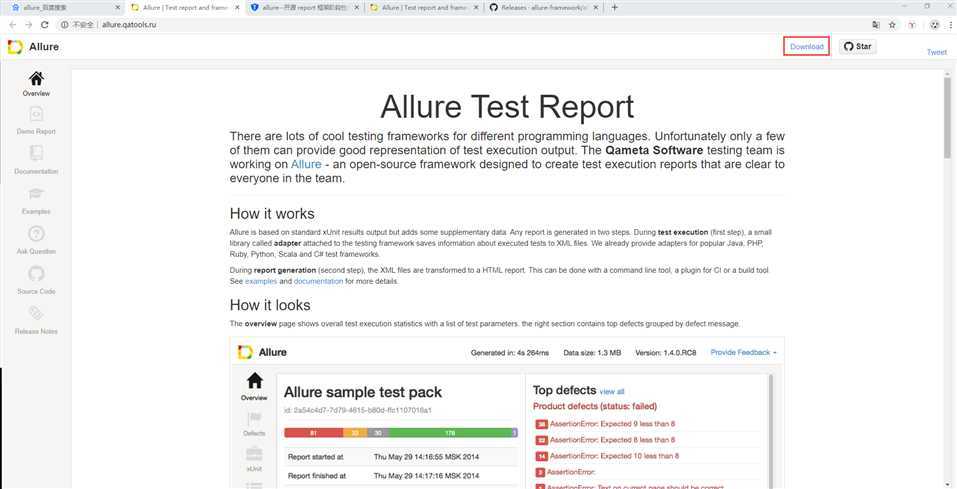
Task: Open the Demo Report sidebar icon
Action: point(36,114)
